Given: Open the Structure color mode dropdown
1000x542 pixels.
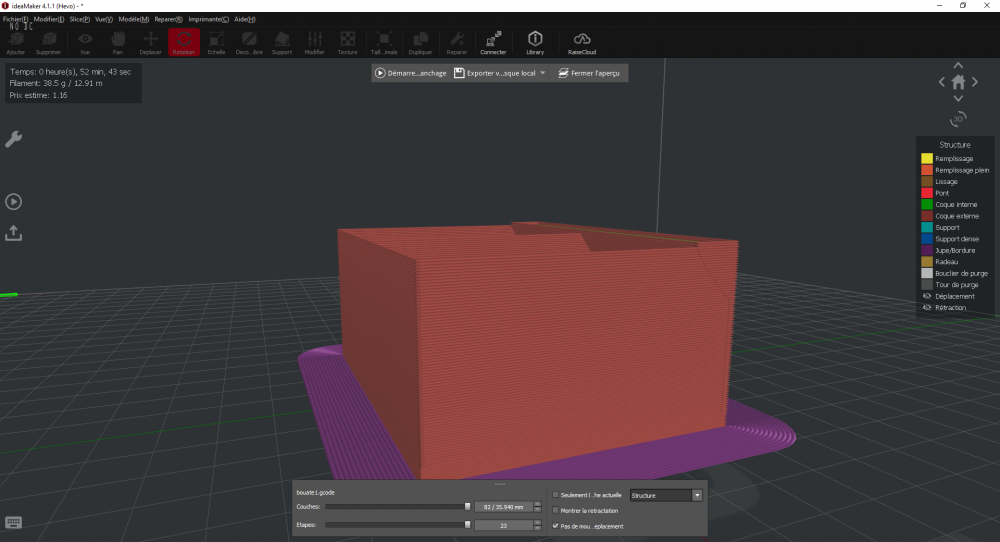Looking at the screenshot, I should click(x=666, y=495).
